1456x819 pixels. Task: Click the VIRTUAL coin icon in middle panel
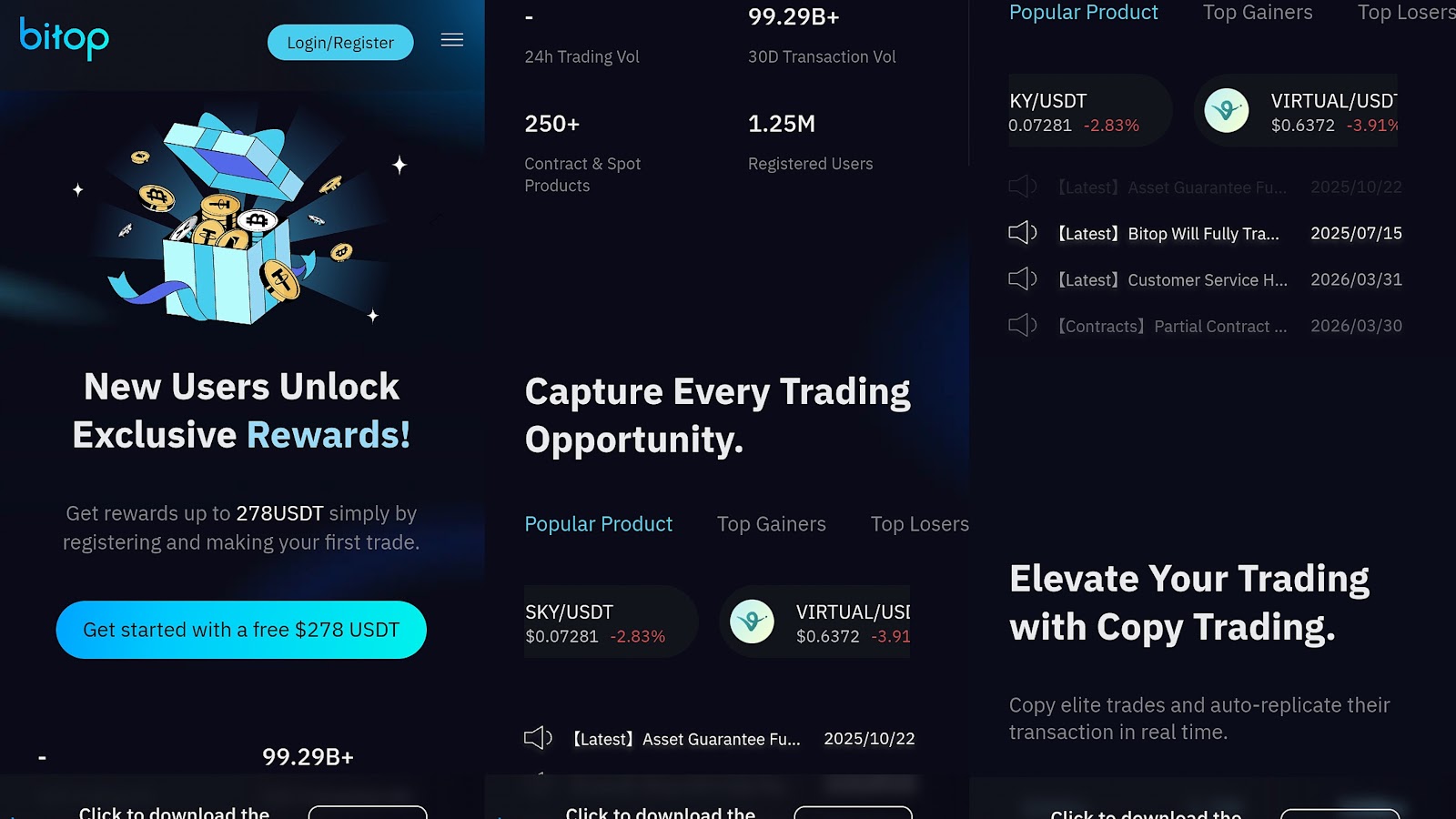point(753,622)
